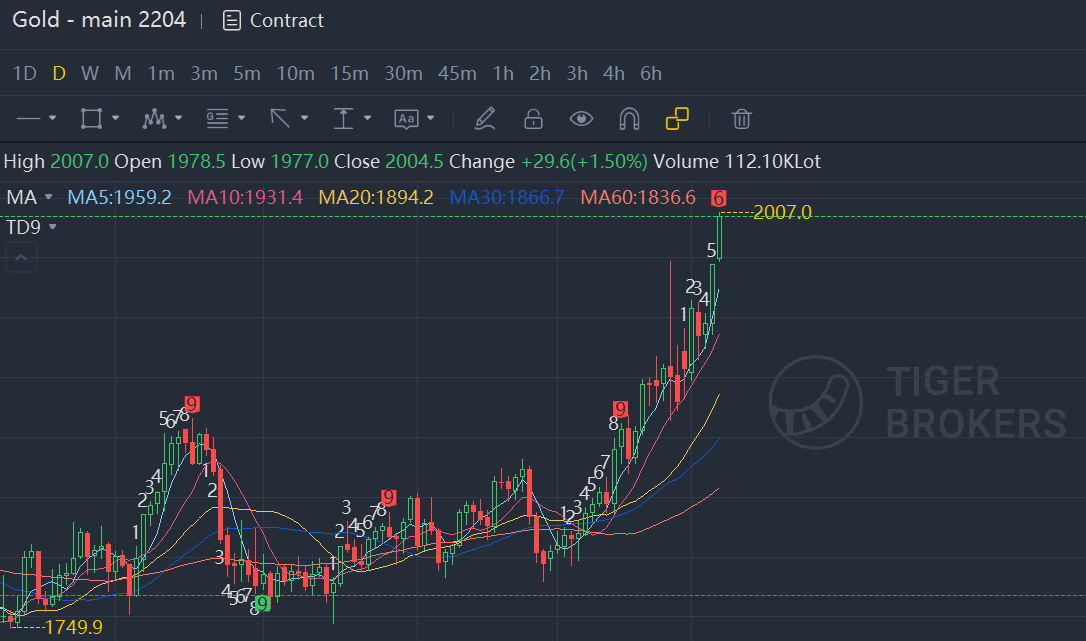Switch to the D daily timeframe
The height and width of the screenshot is (641, 1086).
59,73
